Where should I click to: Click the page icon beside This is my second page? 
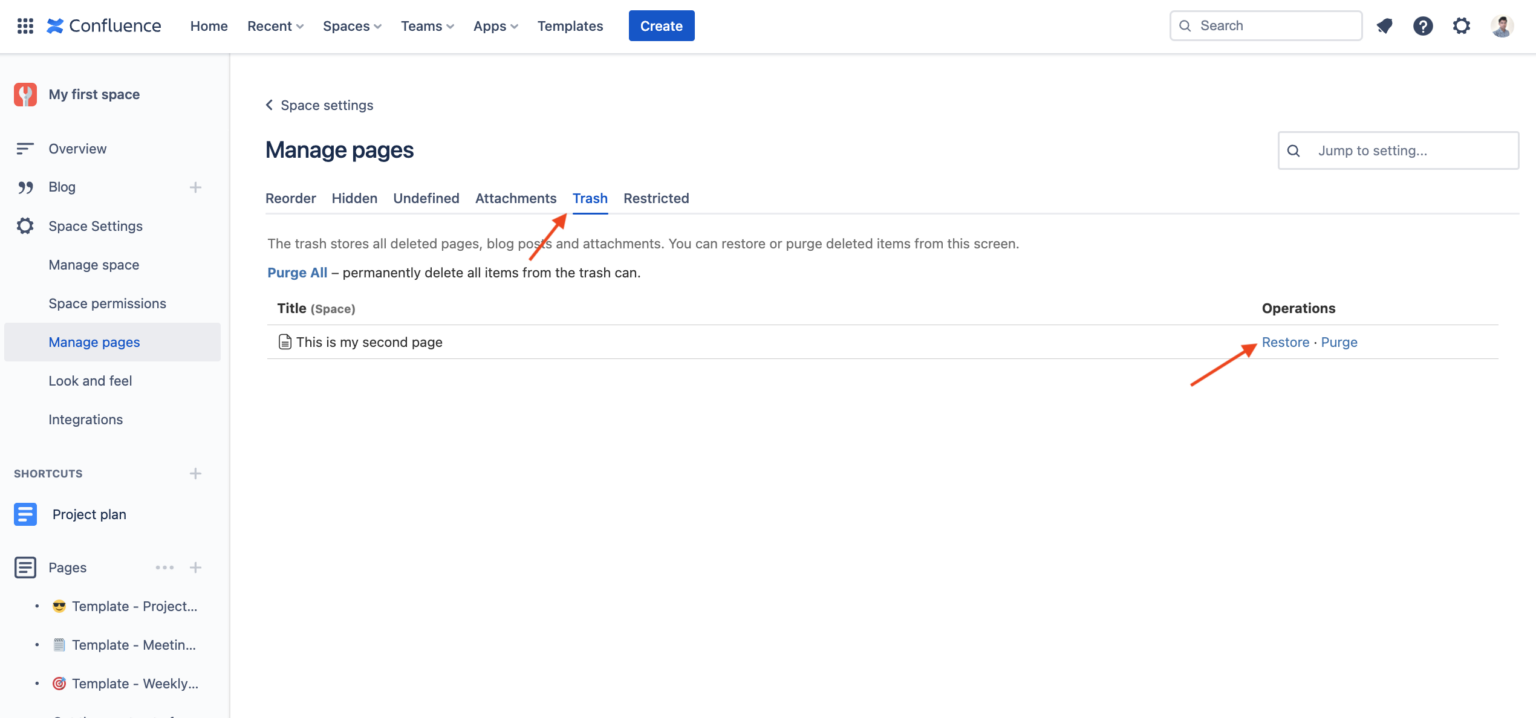284,341
